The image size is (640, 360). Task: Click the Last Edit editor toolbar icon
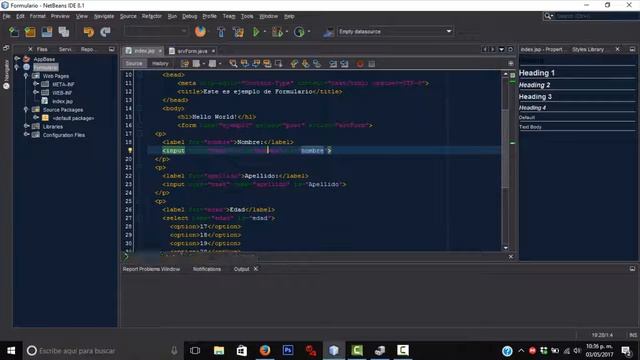tap(185, 64)
